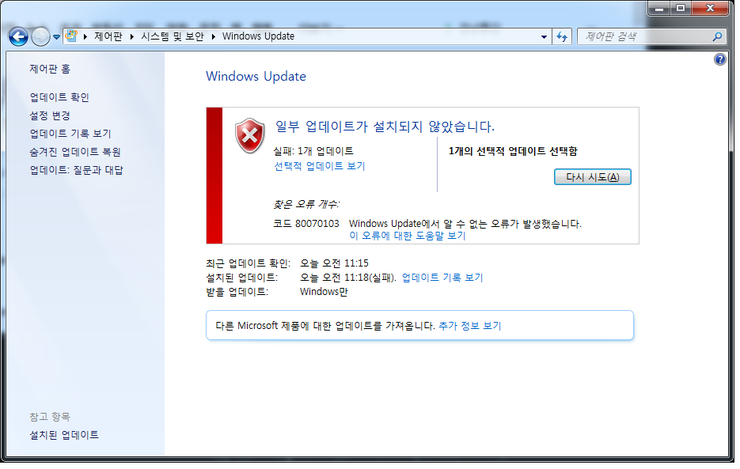The height and width of the screenshot is (469, 740).
Task: Open 이 오류에 대한 도움말 보기 link
Action: coord(407,235)
